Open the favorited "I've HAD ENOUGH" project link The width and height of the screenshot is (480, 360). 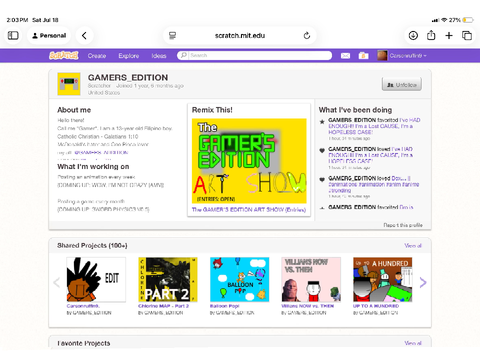click(x=374, y=126)
